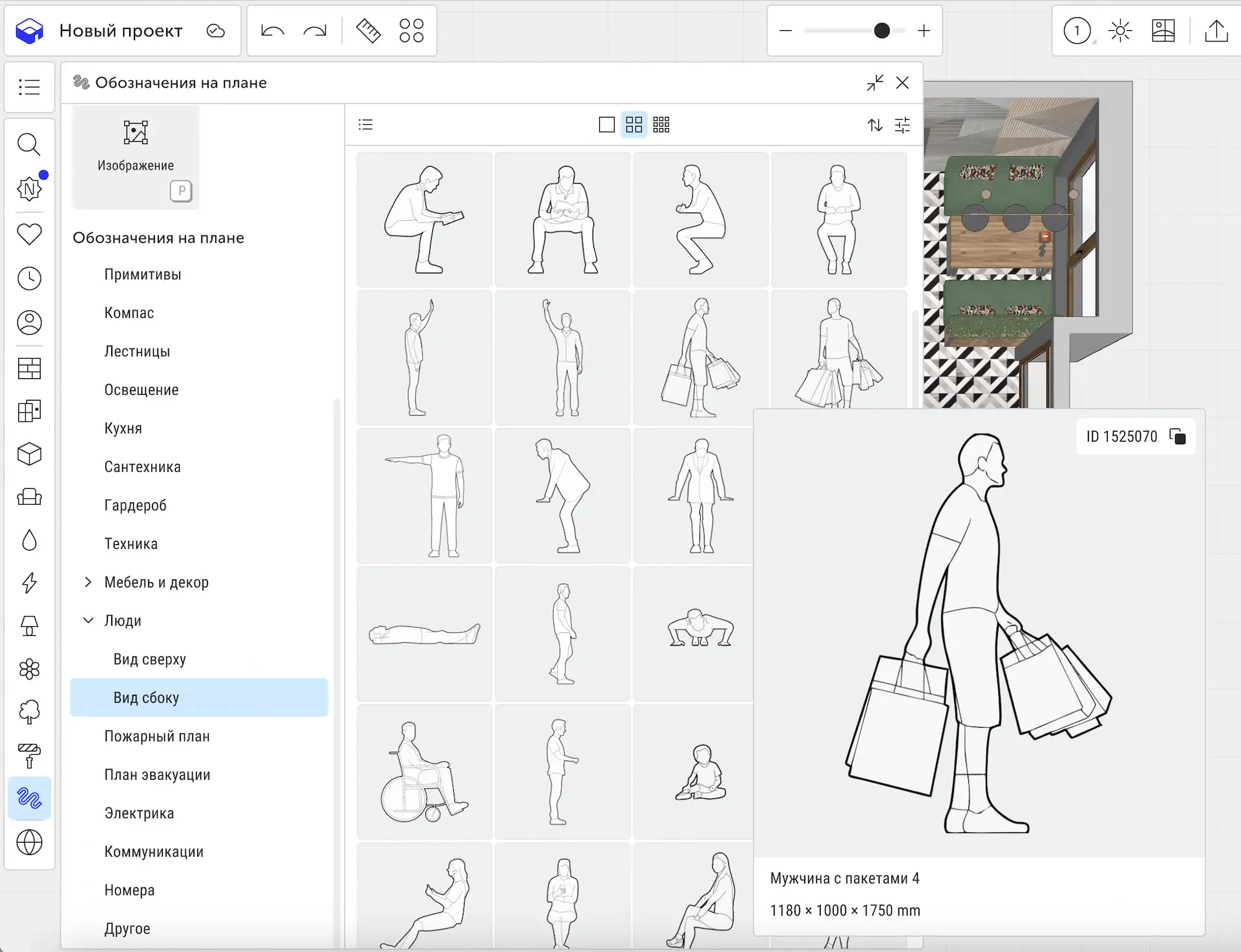Zoom out with the minus button
This screenshot has width=1241, height=952.
tap(785, 30)
